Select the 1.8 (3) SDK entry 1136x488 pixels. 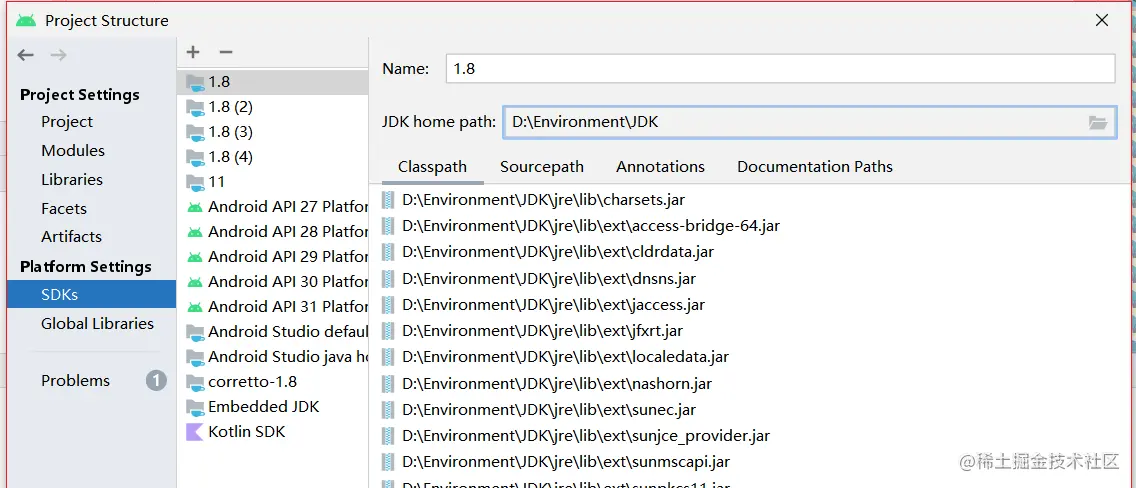click(272, 132)
